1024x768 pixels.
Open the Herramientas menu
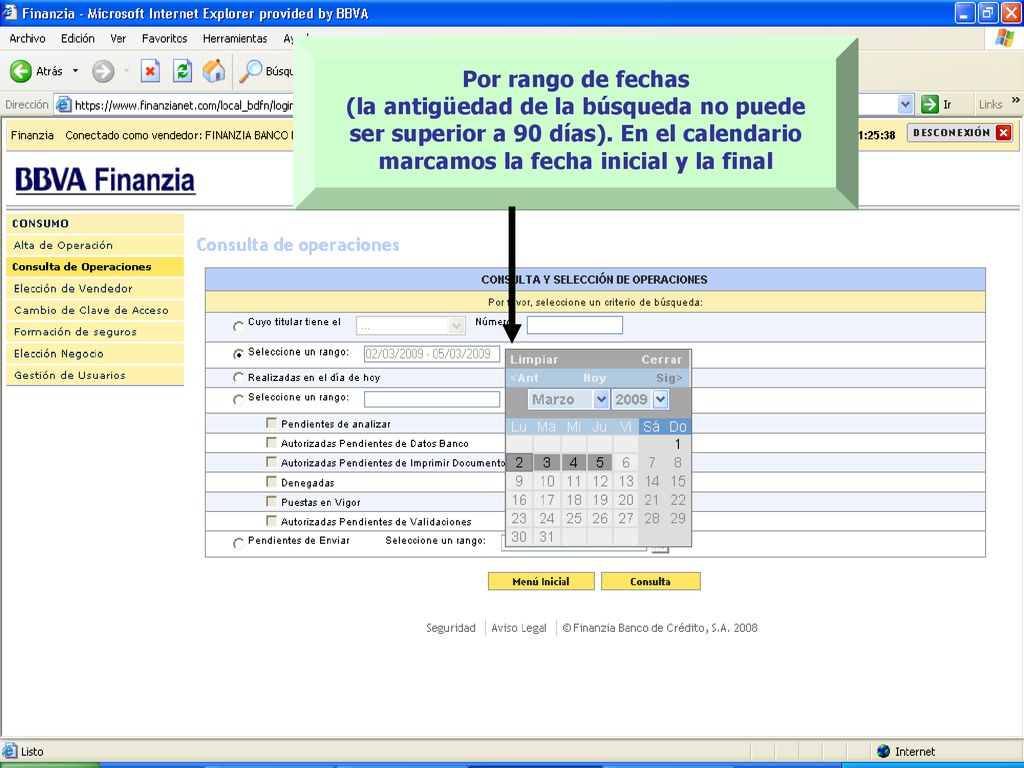click(x=235, y=39)
